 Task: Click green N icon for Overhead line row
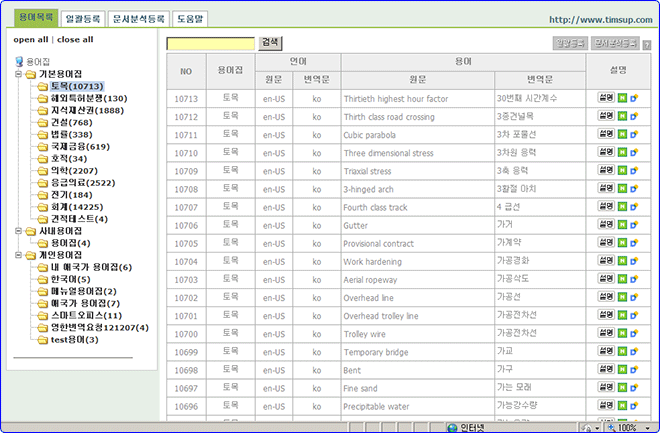tap(622, 297)
